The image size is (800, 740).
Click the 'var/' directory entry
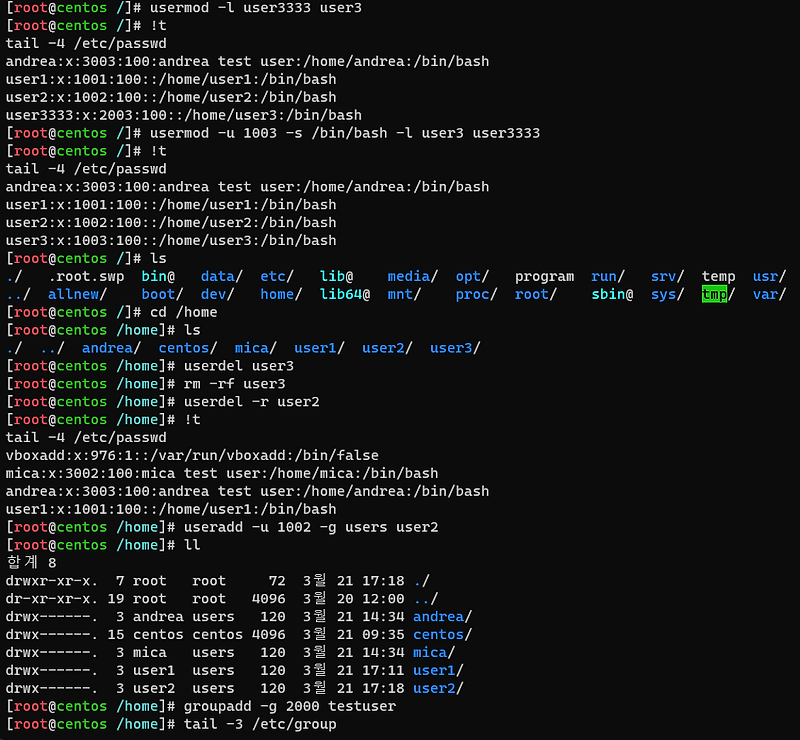click(769, 294)
